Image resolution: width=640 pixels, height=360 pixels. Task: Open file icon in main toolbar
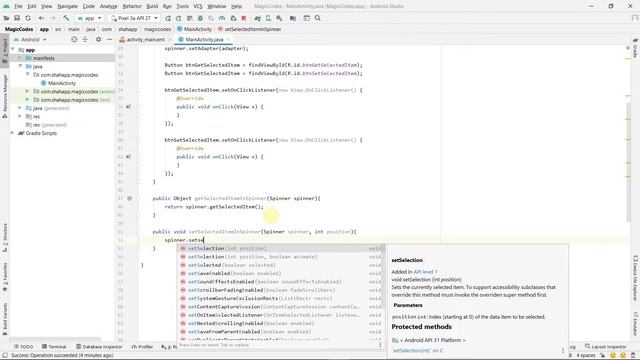click(6, 18)
